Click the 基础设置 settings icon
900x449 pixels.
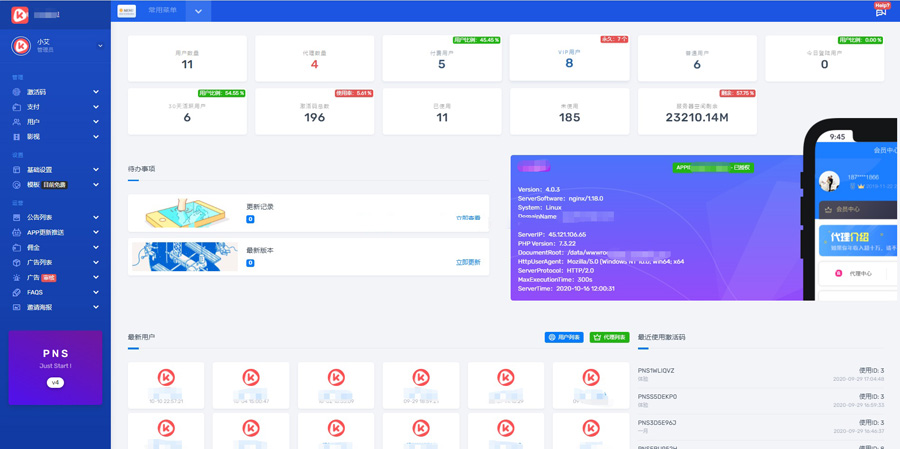coord(16,170)
